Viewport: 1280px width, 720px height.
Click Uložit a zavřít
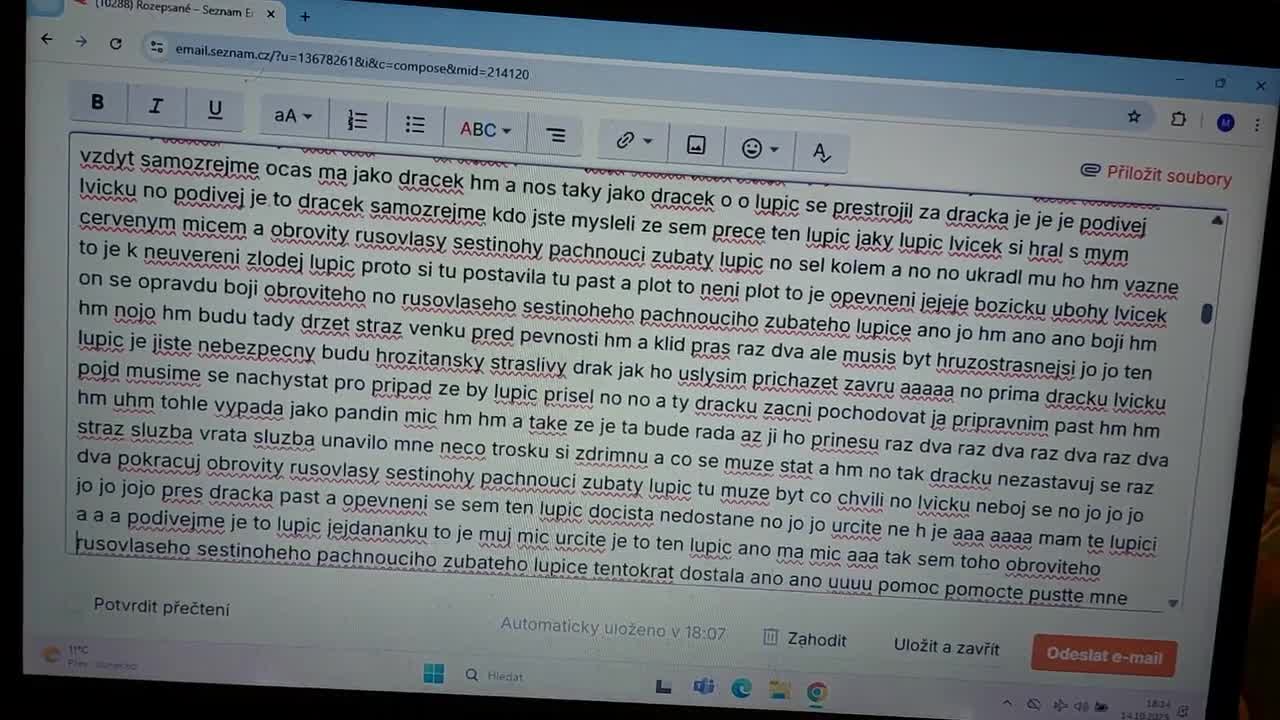[946, 647]
